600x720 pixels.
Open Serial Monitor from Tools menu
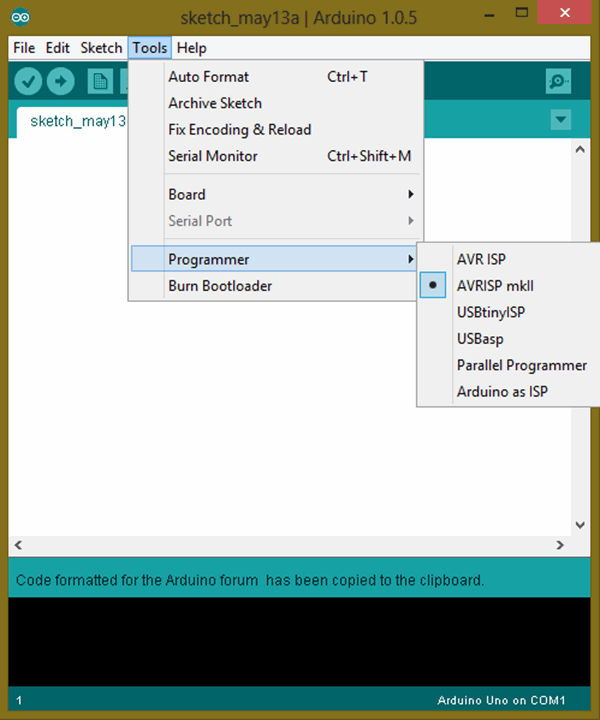275,156
